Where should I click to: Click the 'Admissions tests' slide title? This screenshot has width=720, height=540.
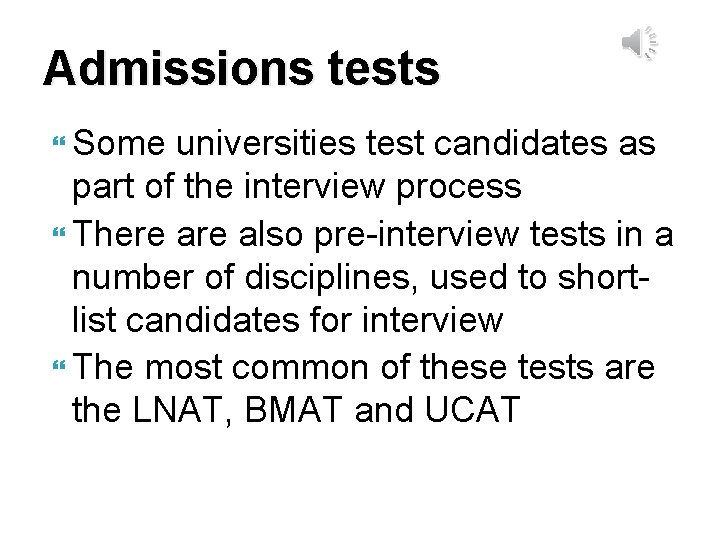242,68
